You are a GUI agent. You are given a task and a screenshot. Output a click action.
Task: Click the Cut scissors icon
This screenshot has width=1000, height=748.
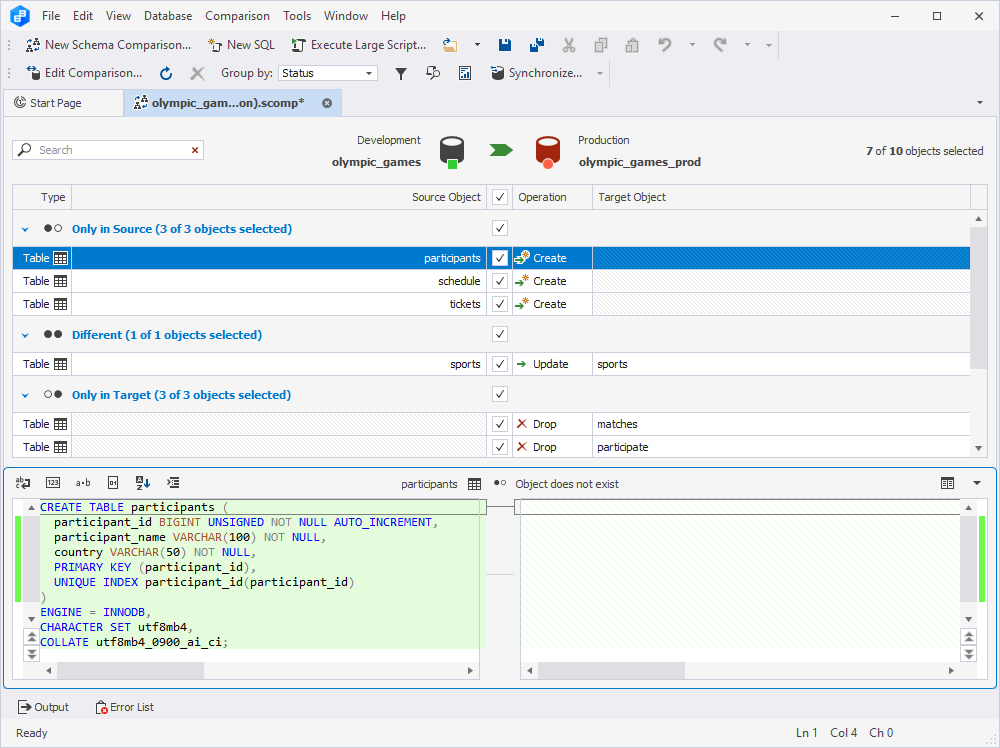click(569, 45)
